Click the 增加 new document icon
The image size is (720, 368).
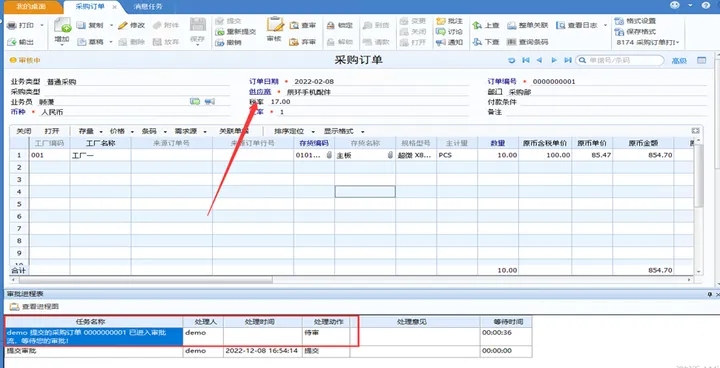[x=62, y=25]
